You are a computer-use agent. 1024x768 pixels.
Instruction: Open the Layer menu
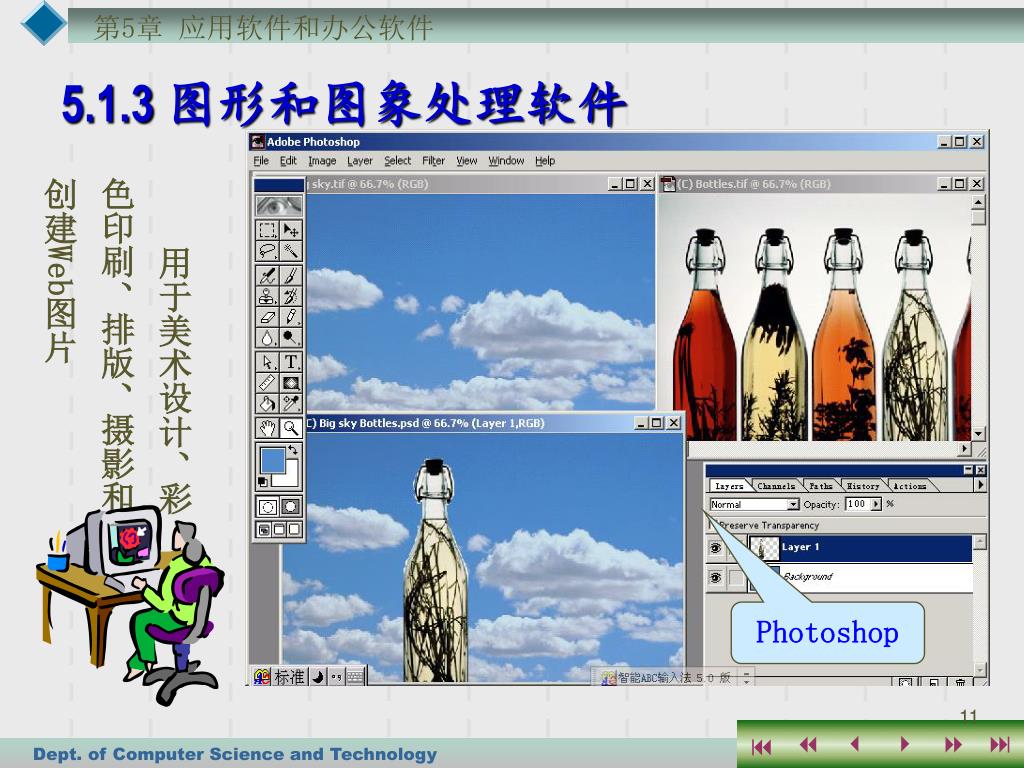(359, 161)
